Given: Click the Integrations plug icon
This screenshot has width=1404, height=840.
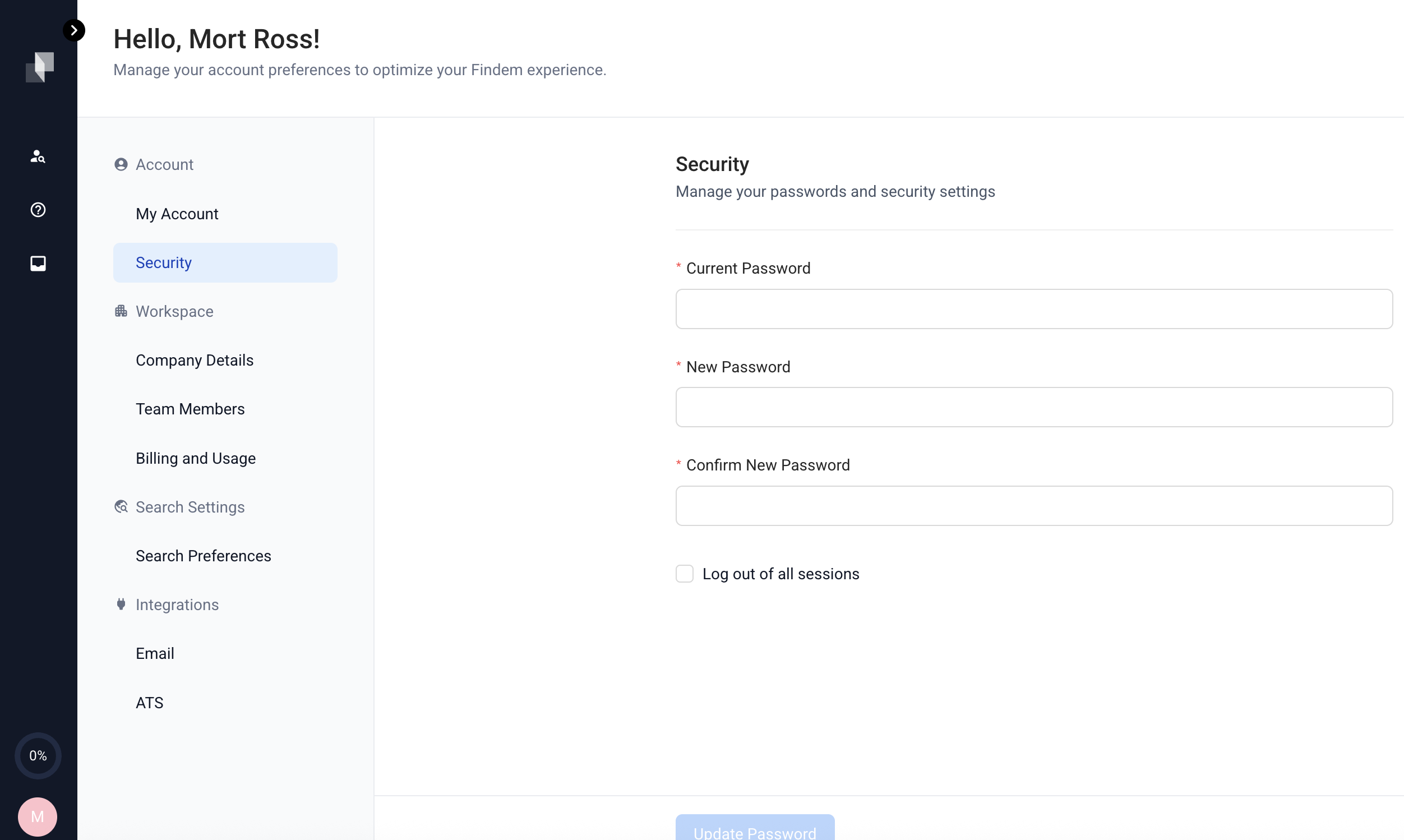Looking at the screenshot, I should click(121, 604).
